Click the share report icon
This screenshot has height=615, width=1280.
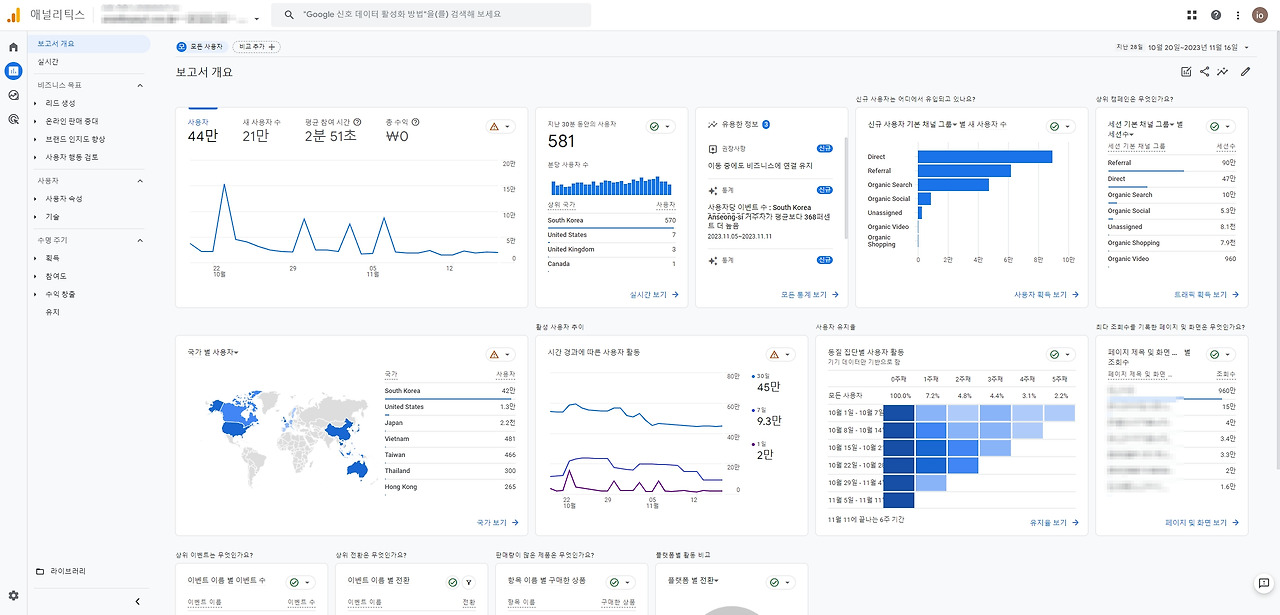click(x=1204, y=71)
